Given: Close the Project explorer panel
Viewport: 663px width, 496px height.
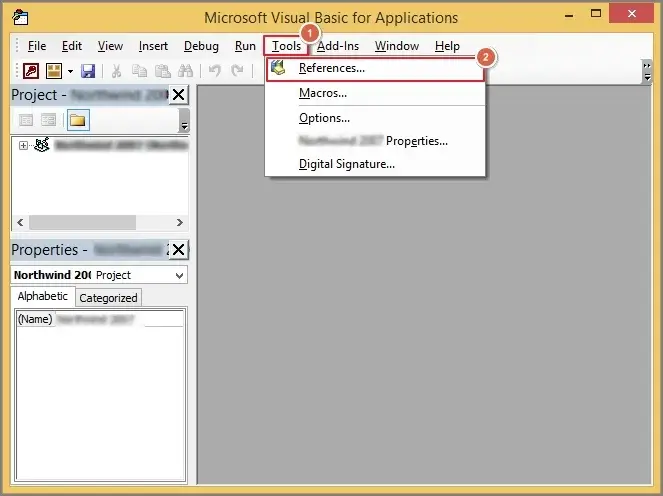Looking at the screenshot, I should (178, 95).
